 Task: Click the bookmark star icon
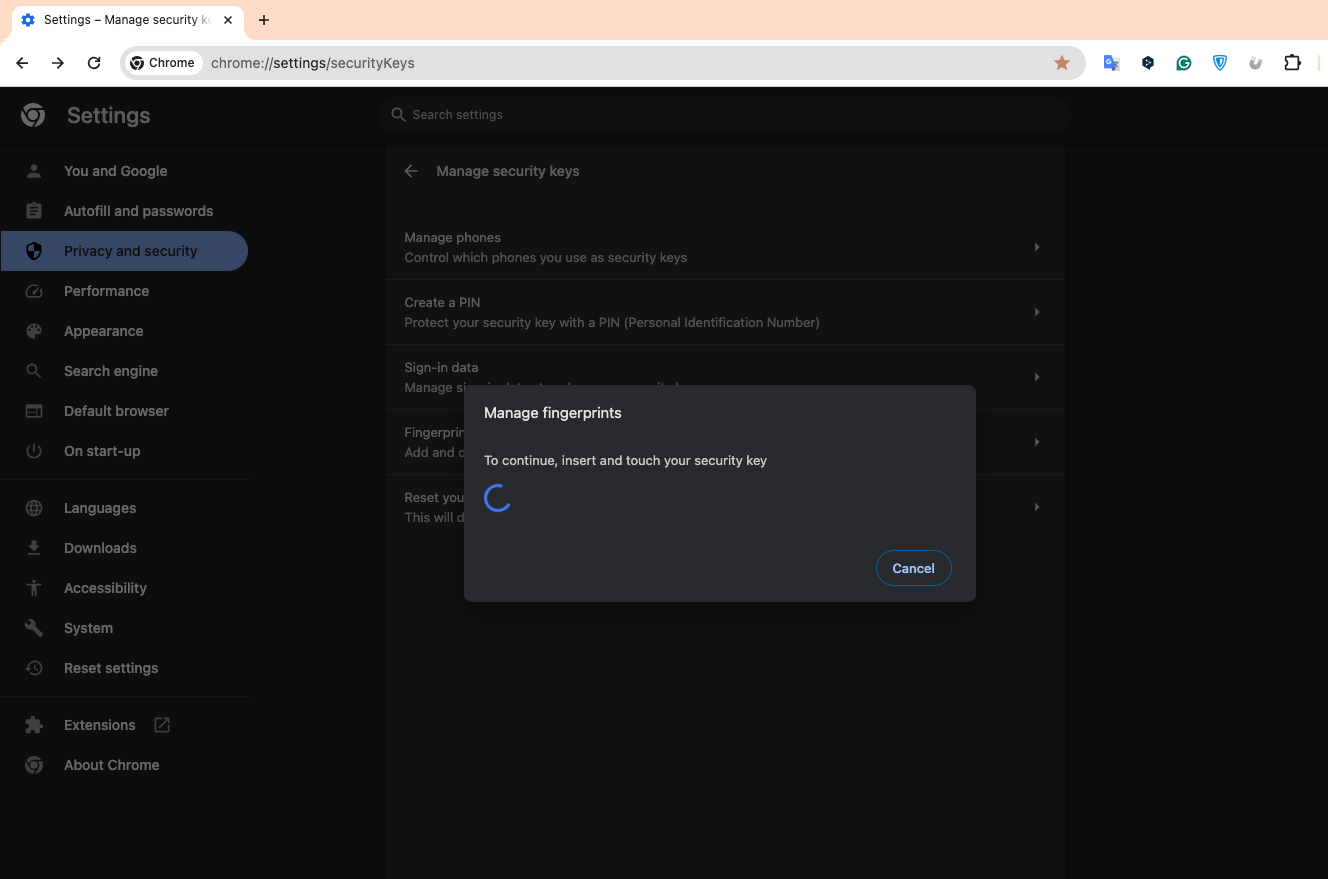(x=1062, y=63)
